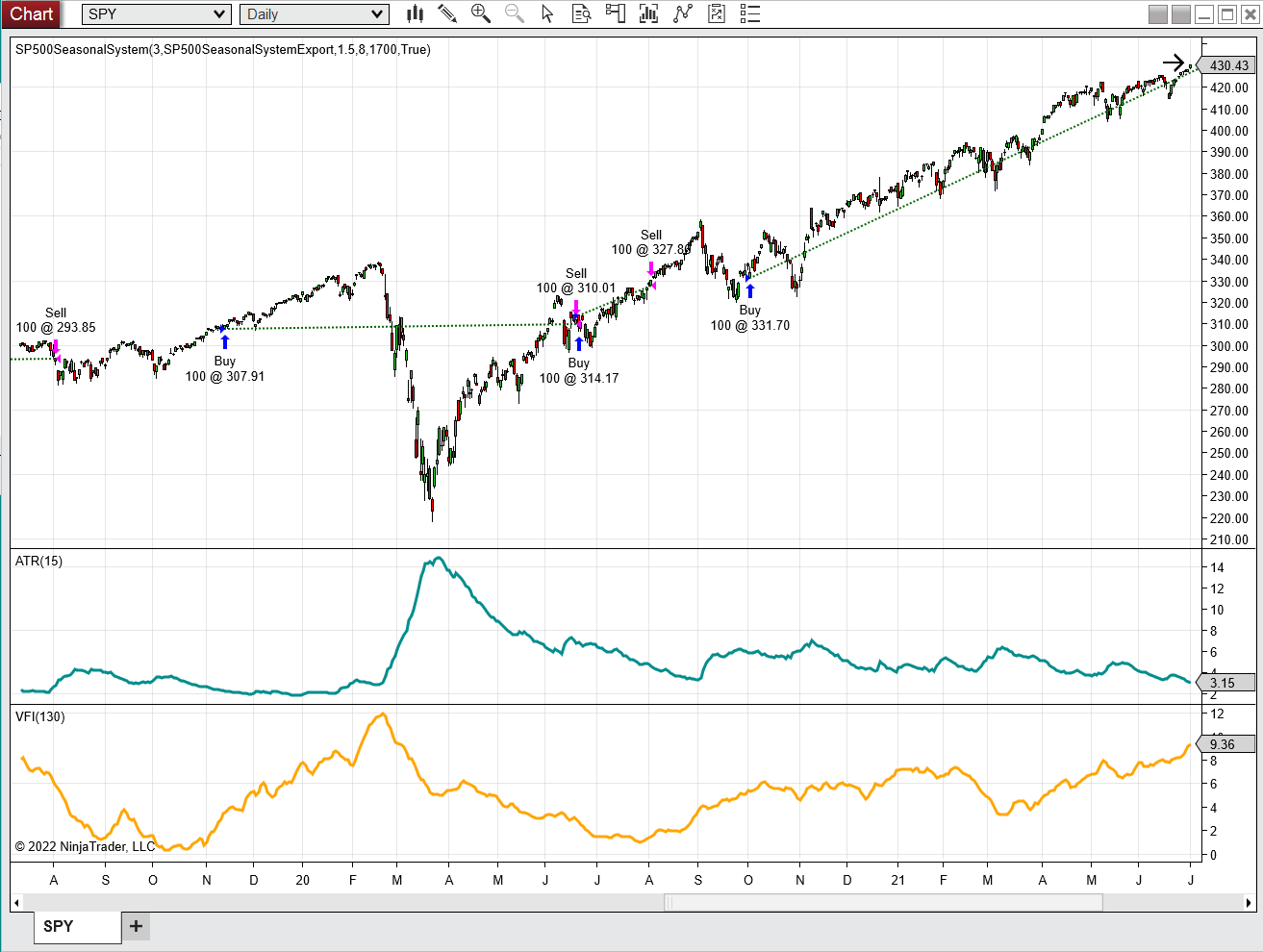Add a new tab with plus button
Image resolution: width=1263 pixels, height=952 pixels.
137,926
